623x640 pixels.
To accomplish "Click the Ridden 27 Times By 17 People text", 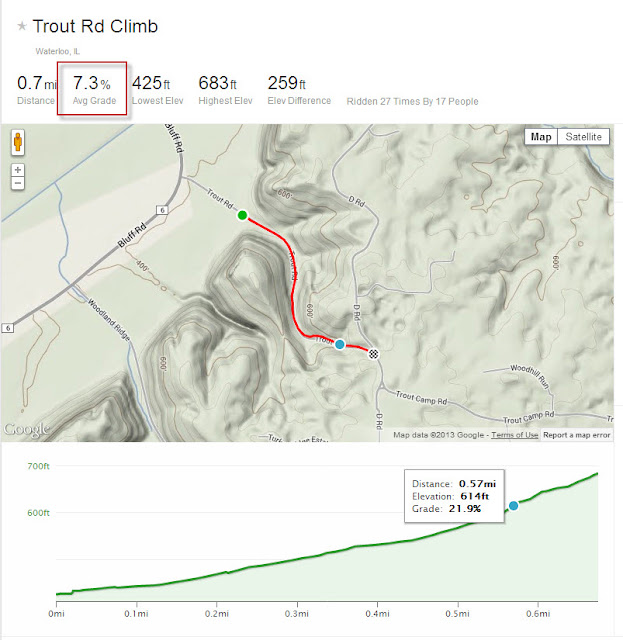I will [x=412, y=102].
